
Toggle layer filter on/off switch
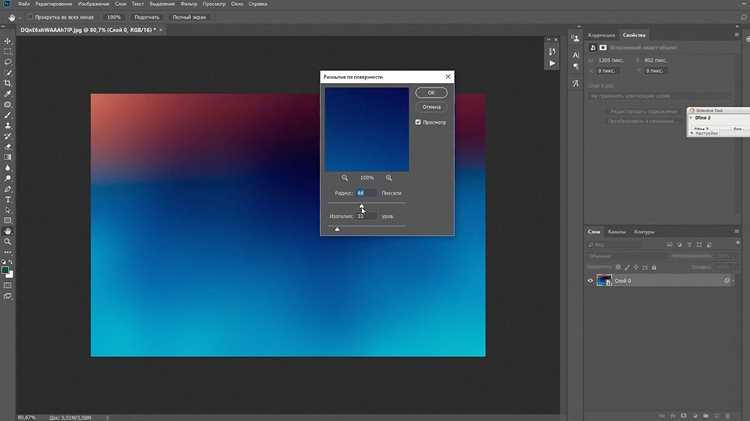737,244
